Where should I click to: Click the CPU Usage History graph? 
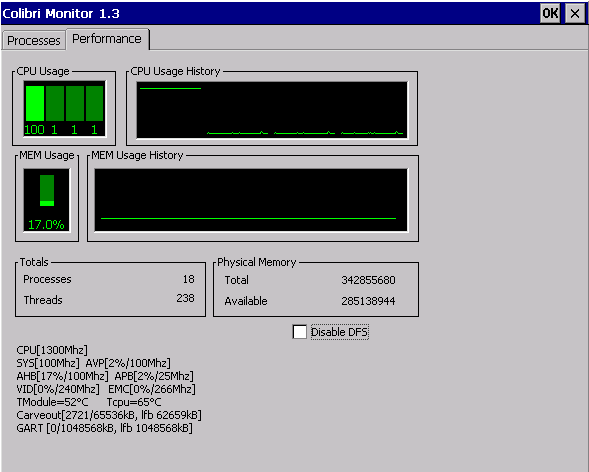[272, 110]
